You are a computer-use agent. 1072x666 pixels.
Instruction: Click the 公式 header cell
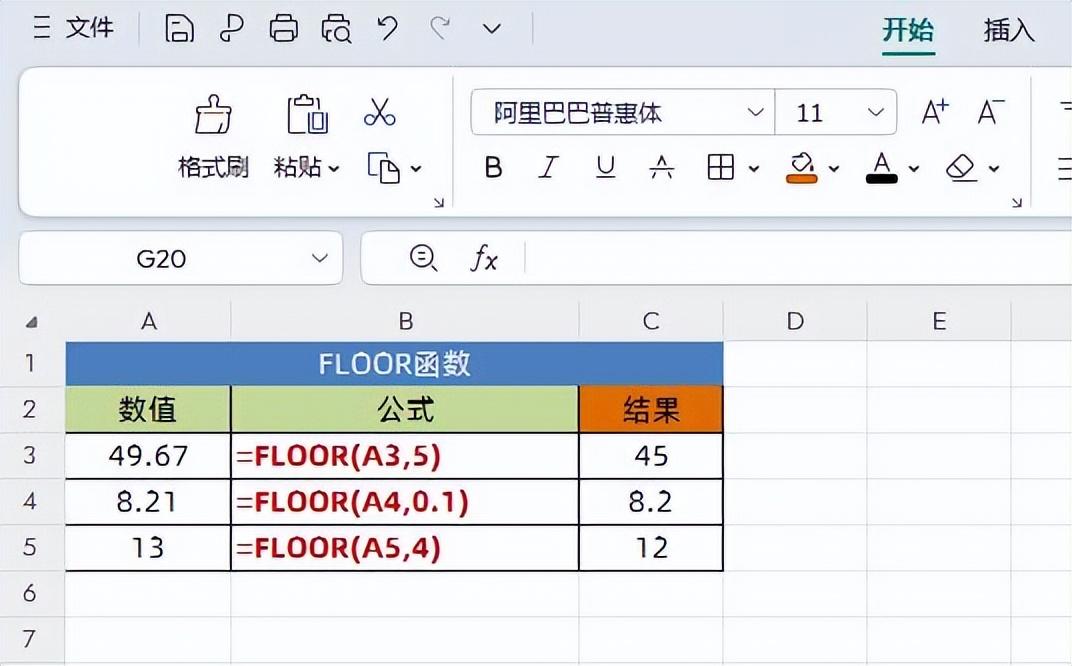405,410
